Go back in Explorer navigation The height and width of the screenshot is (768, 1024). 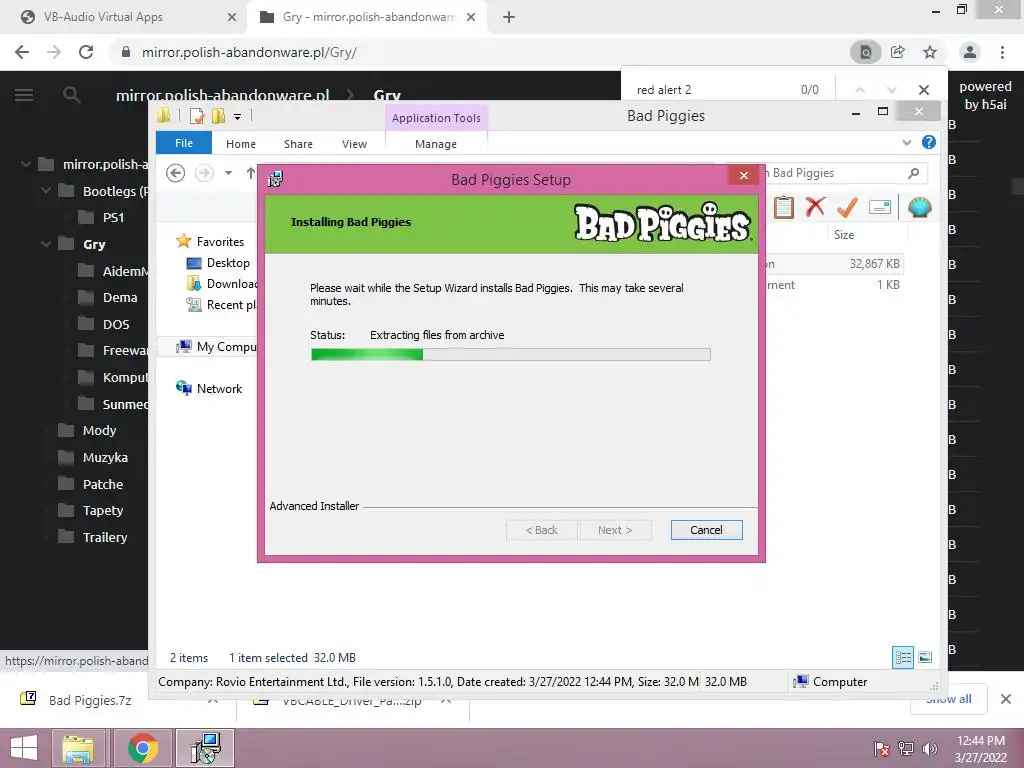pyautogui.click(x=175, y=173)
